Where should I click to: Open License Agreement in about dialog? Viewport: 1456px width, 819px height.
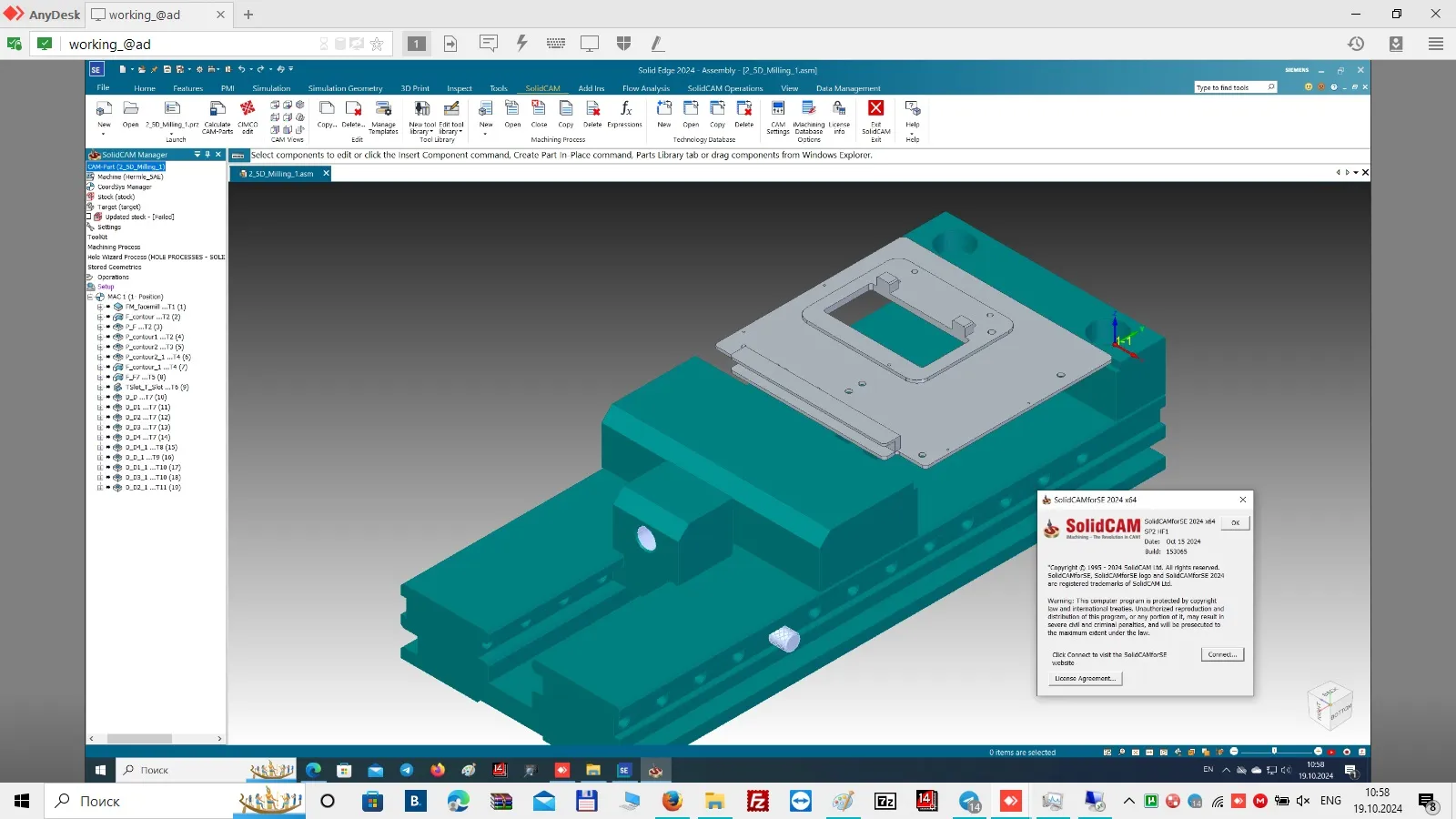click(x=1085, y=678)
